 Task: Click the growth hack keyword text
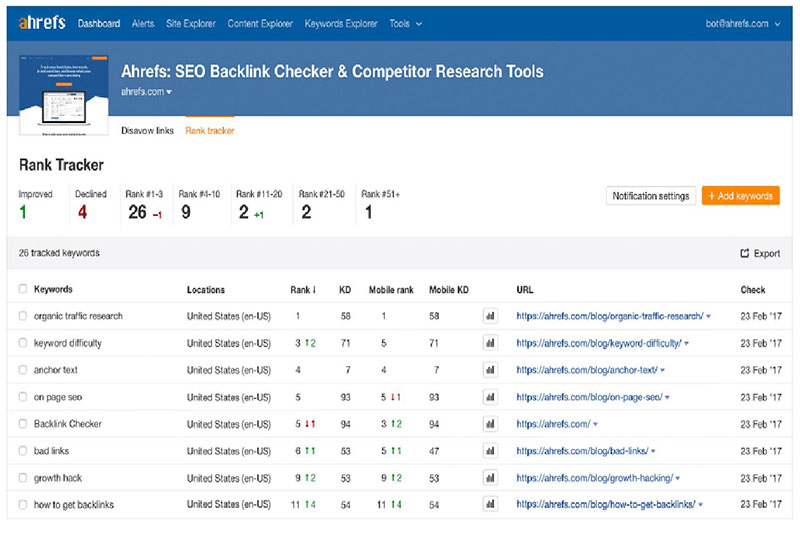pyautogui.click(x=58, y=478)
